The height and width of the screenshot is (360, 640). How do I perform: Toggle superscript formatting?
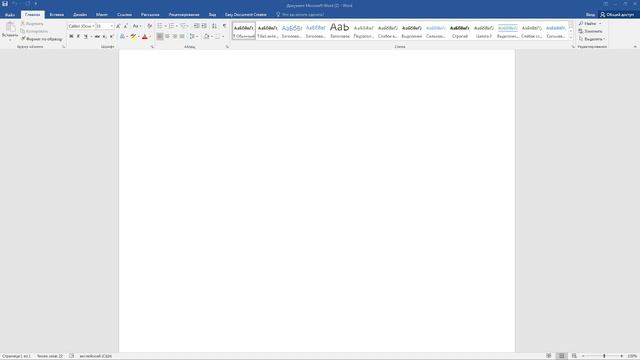(x=111, y=37)
